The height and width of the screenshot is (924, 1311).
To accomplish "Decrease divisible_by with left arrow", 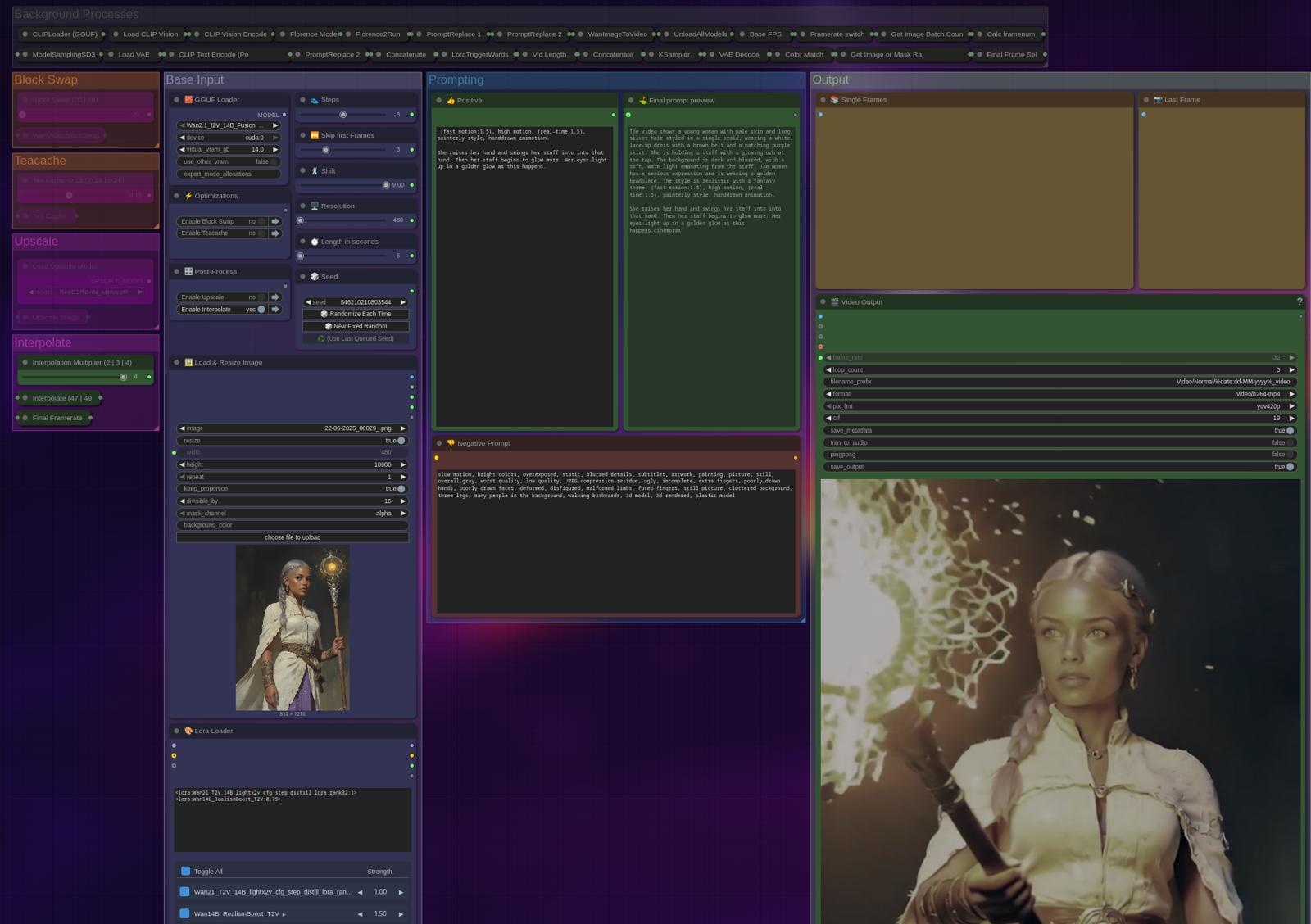I will pos(182,501).
